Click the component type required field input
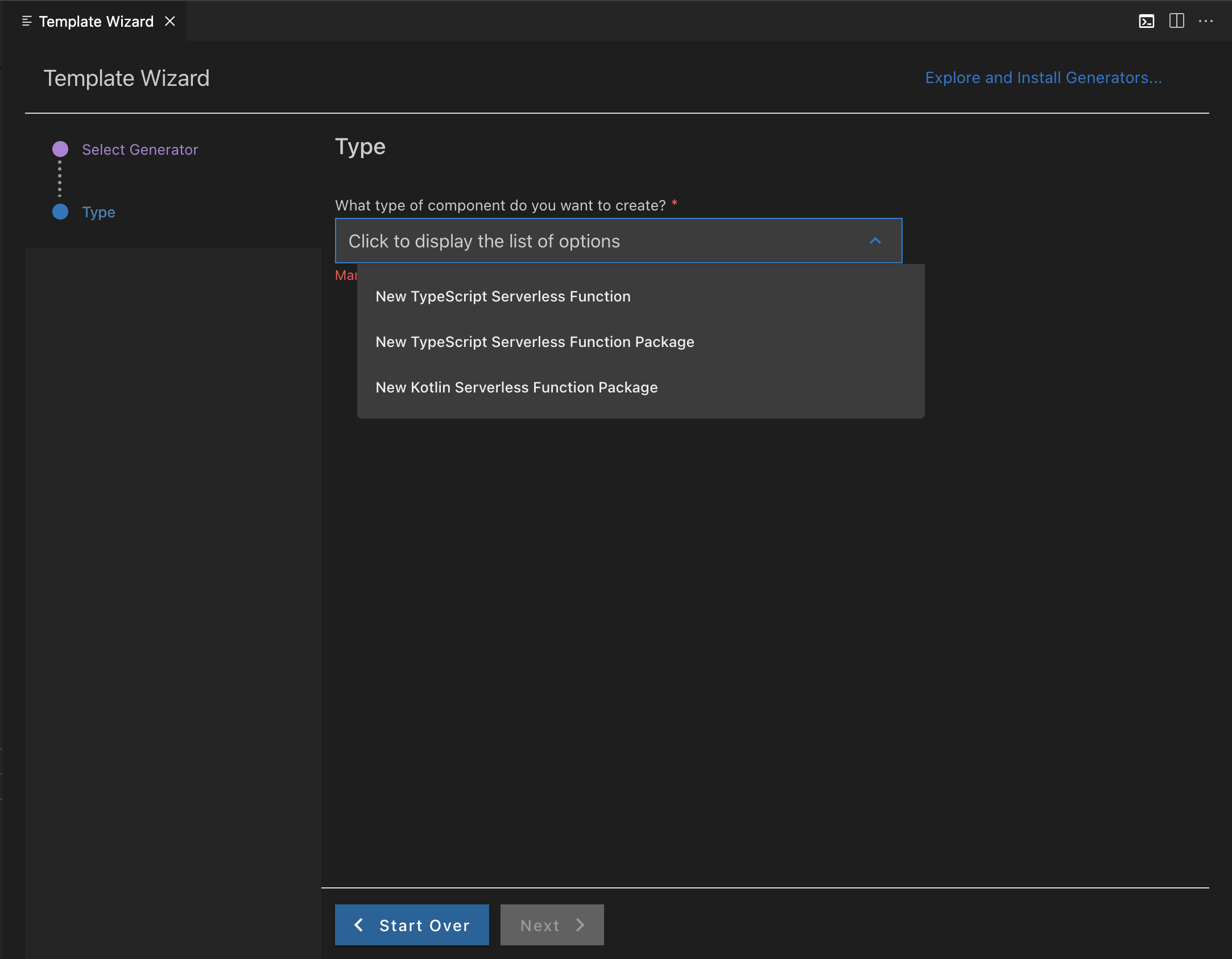1232x959 pixels. point(617,240)
